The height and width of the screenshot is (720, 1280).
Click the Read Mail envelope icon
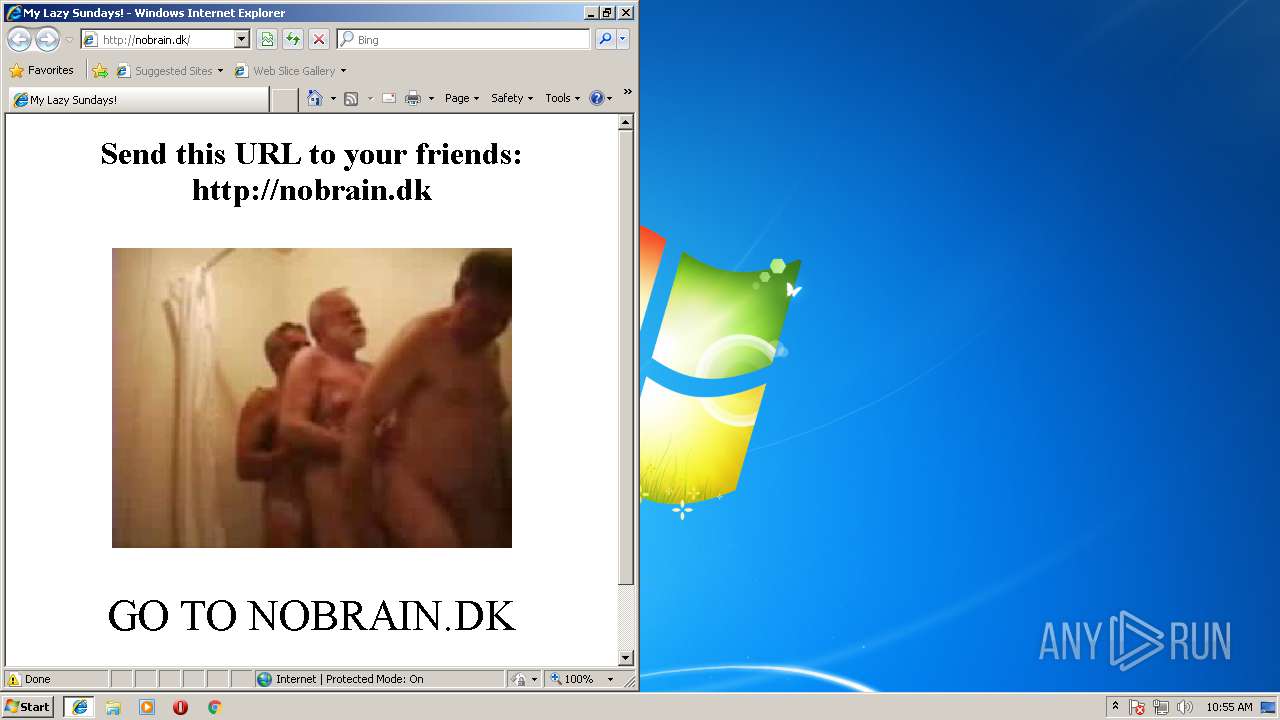[389, 98]
